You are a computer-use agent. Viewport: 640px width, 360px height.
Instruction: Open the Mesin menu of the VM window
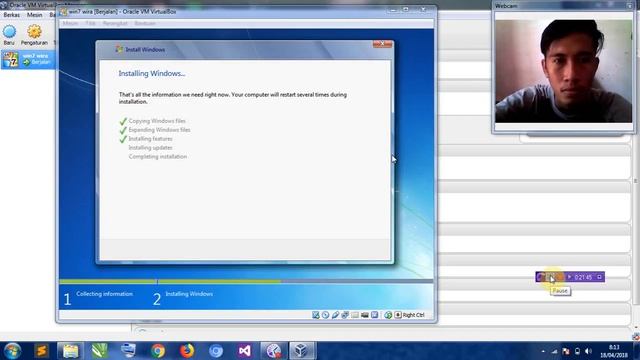[70, 23]
